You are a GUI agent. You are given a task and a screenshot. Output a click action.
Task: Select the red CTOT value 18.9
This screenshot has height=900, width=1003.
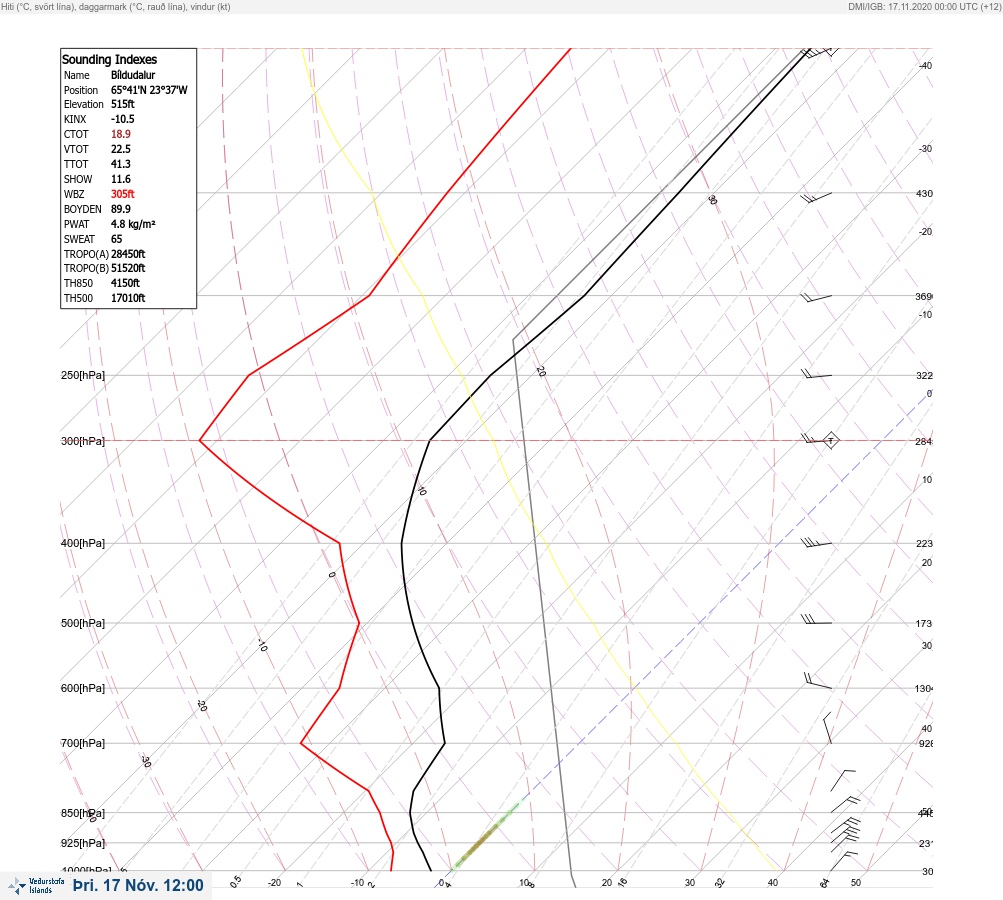[121, 134]
